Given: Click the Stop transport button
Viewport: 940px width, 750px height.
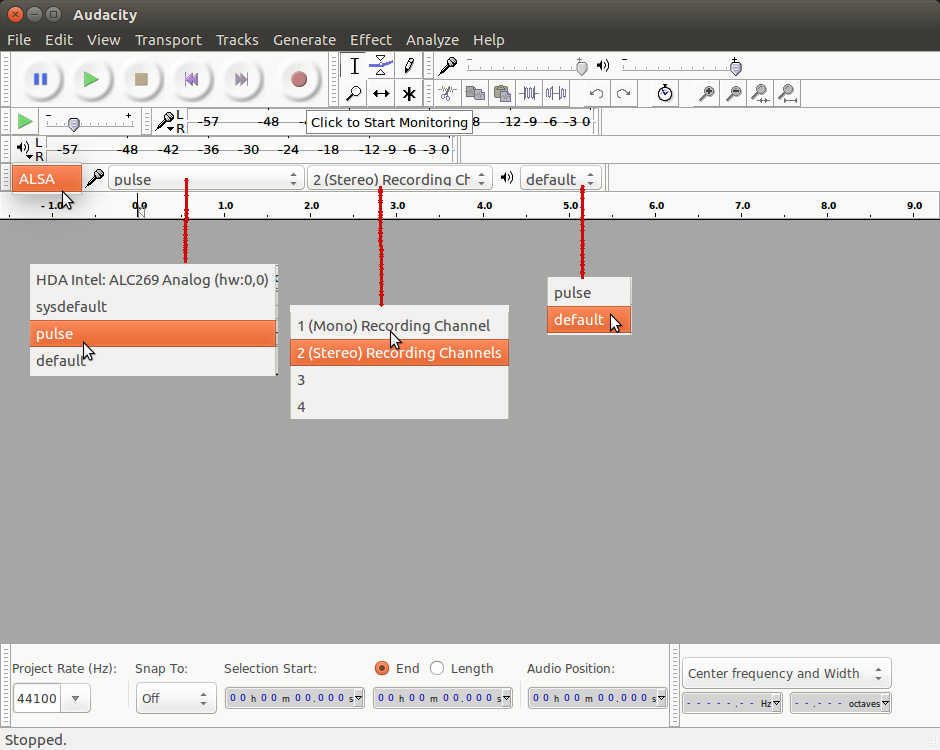Looking at the screenshot, I should tap(141, 79).
